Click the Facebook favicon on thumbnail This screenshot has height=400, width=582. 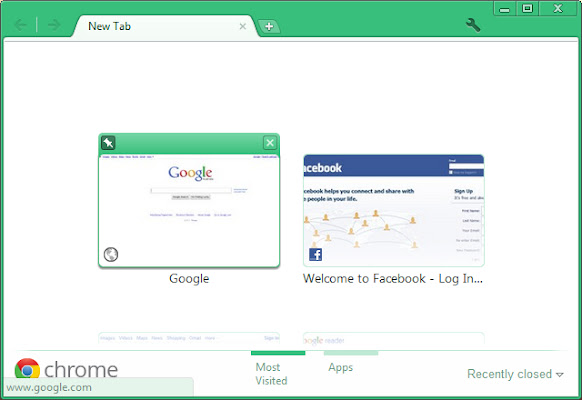[315, 255]
